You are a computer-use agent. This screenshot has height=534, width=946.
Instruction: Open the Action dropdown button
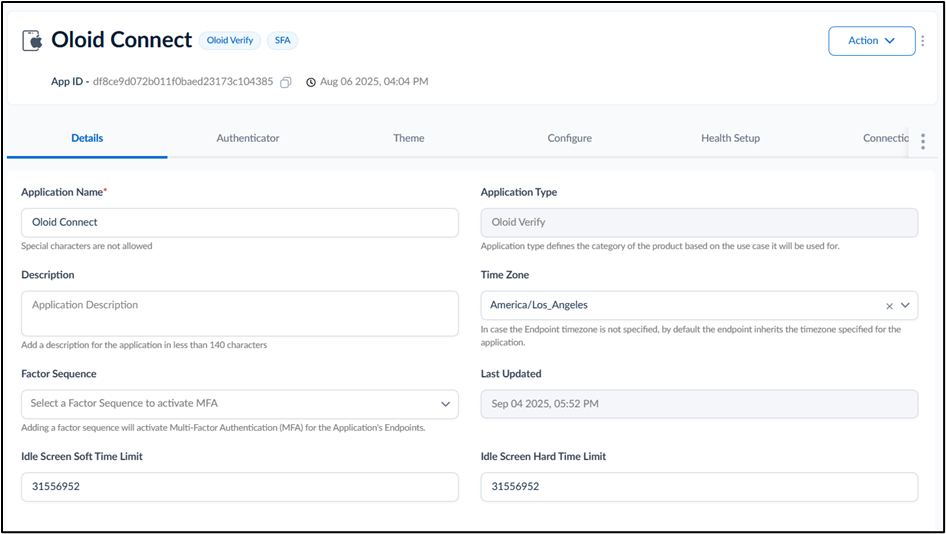click(x=871, y=41)
